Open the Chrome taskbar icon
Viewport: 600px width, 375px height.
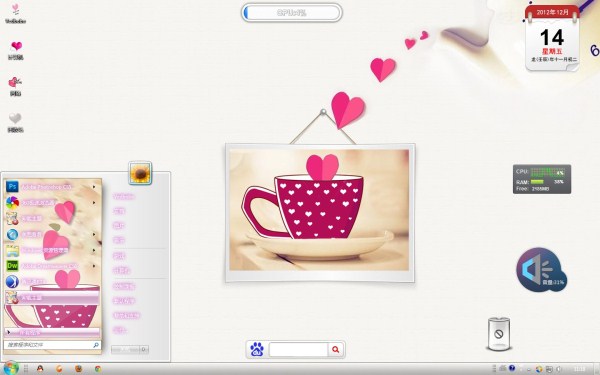(x=98, y=369)
